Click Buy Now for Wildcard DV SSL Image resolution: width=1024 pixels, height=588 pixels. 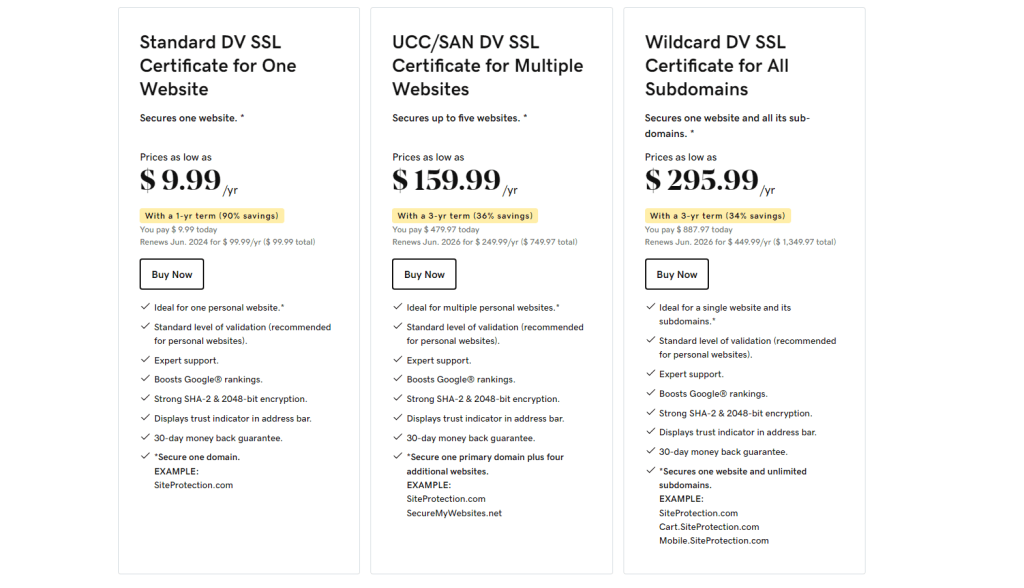[677, 274]
